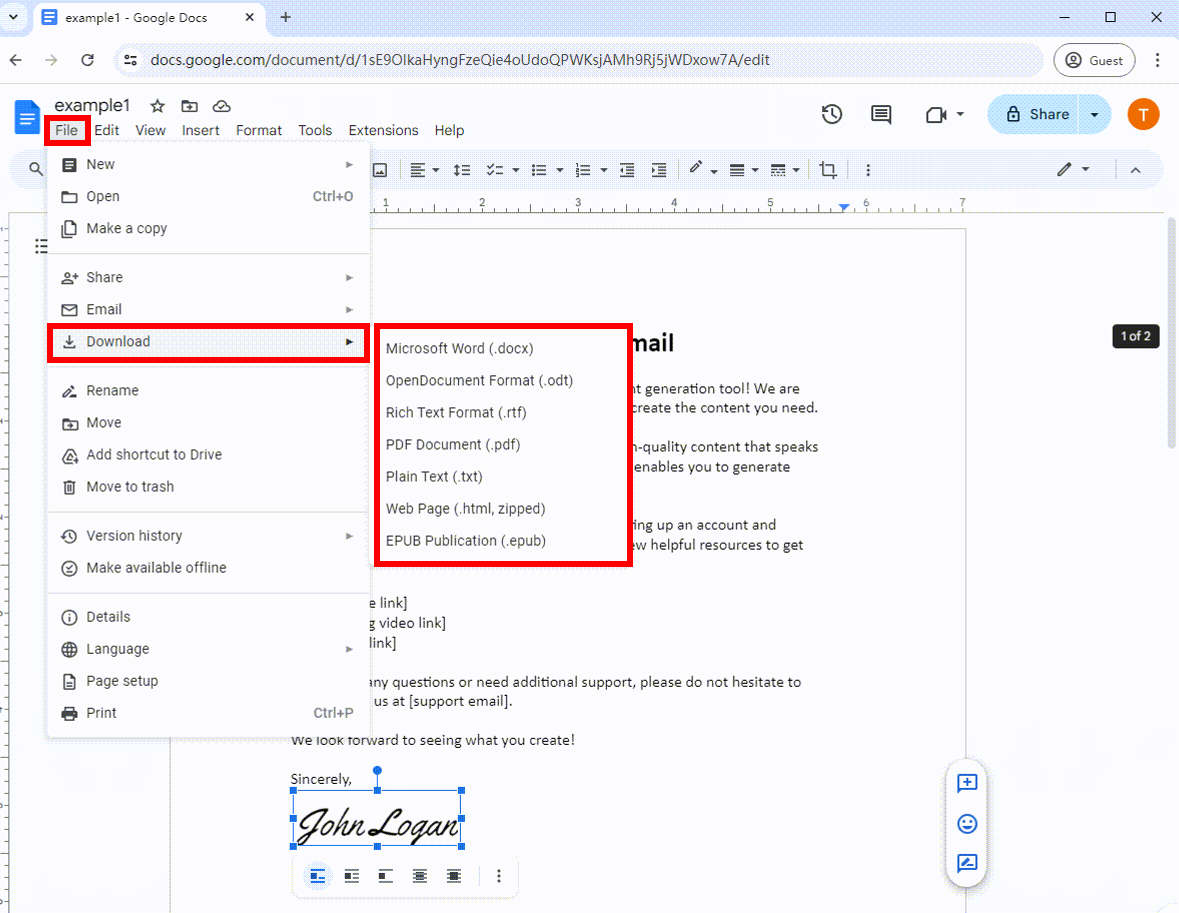1179x913 pixels.
Task: Place the image behind text
Action: [420, 876]
